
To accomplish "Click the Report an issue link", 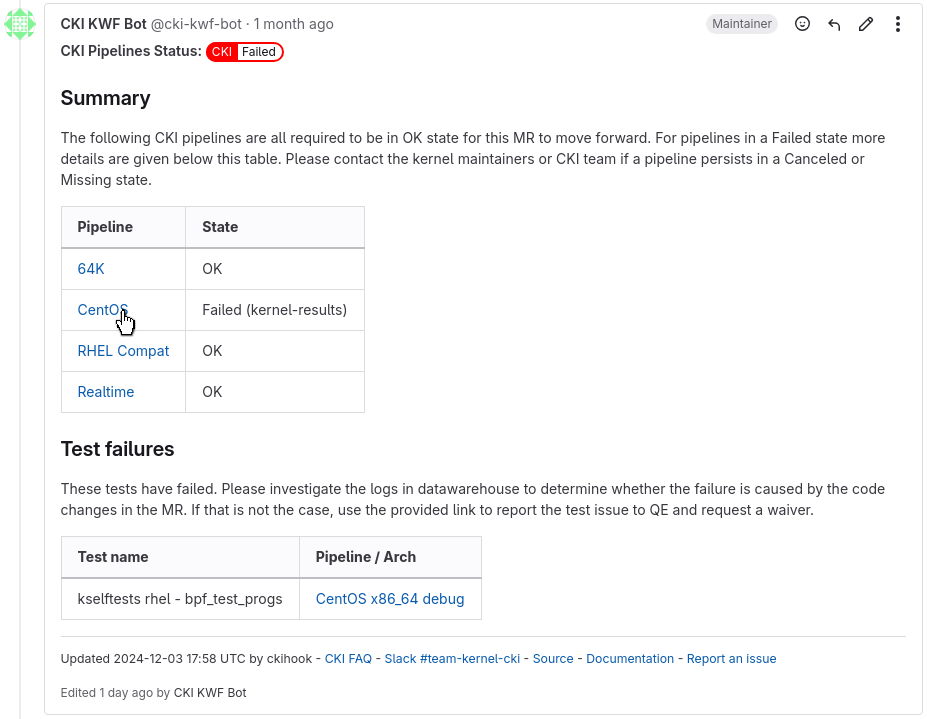I will point(731,659).
